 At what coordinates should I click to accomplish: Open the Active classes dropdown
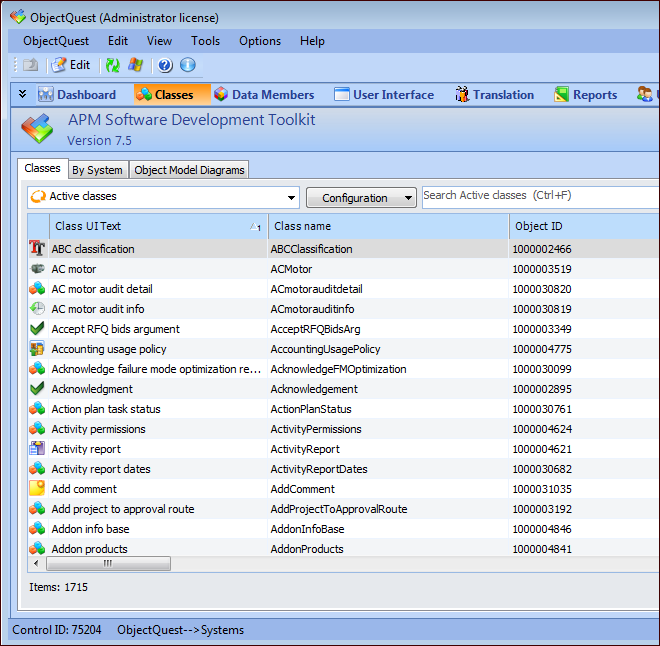(163, 197)
